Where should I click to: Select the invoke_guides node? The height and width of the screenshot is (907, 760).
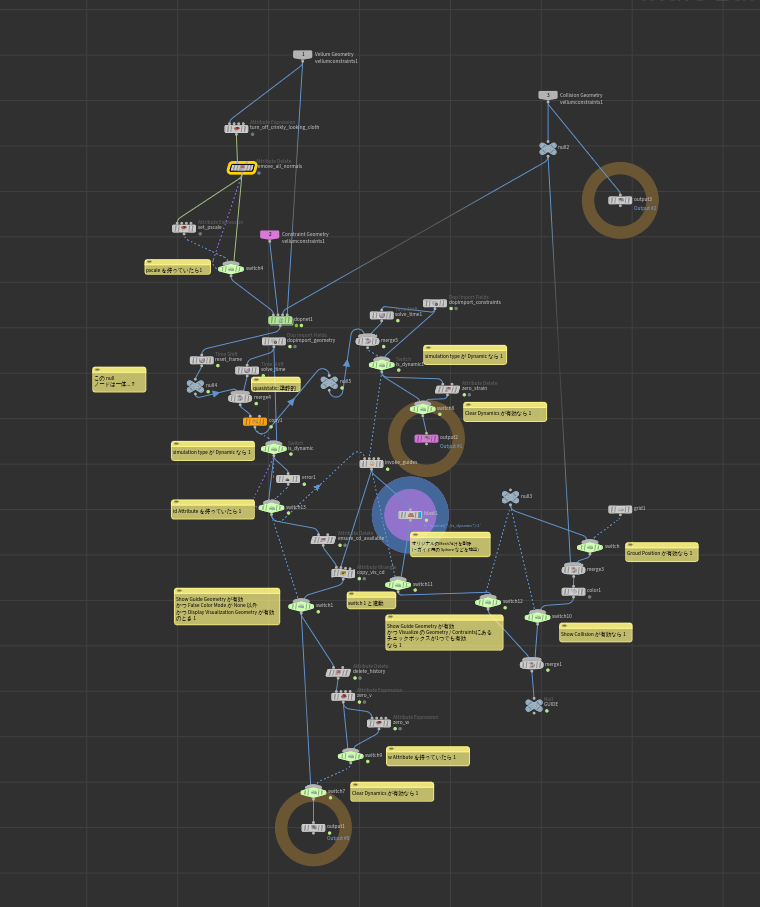pyautogui.click(x=371, y=463)
